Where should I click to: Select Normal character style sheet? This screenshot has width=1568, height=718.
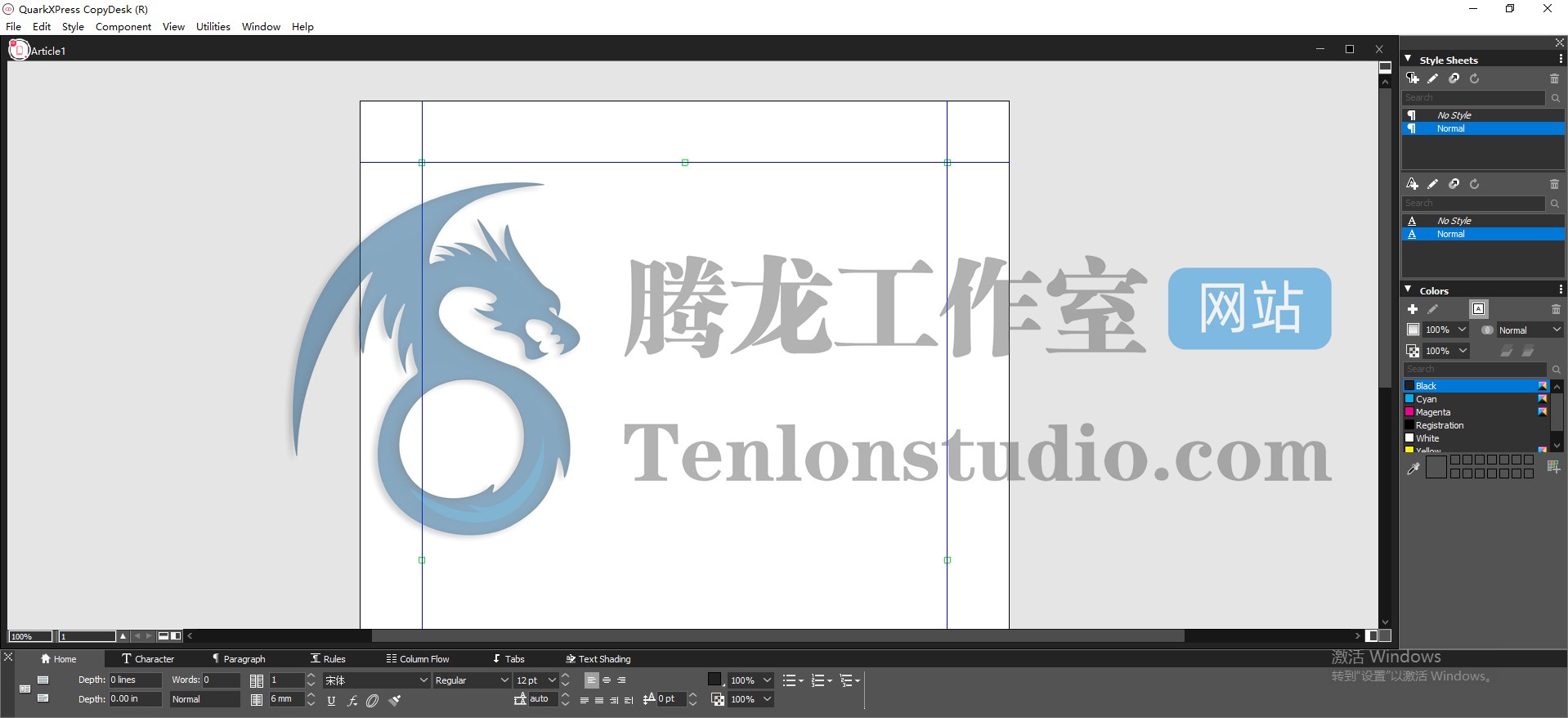tap(1483, 234)
